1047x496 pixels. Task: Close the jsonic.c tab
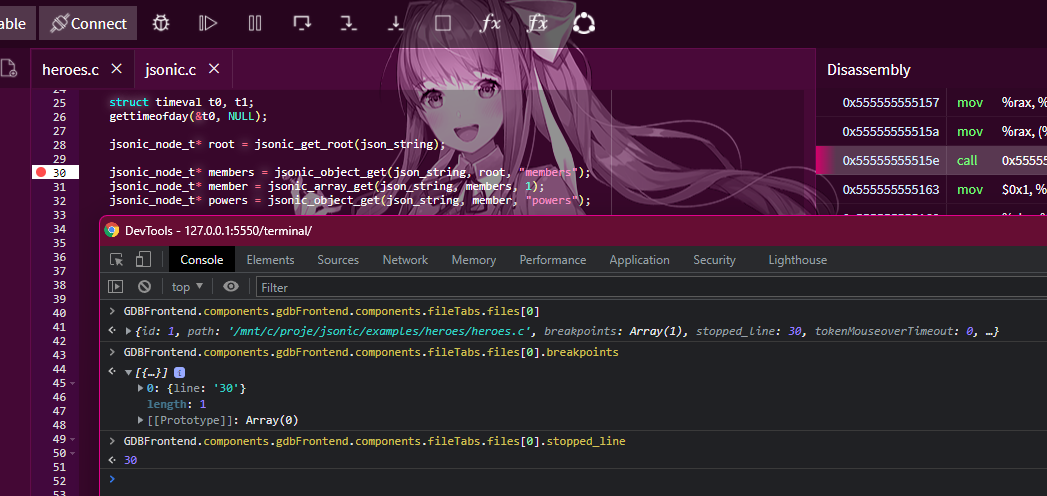point(214,68)
